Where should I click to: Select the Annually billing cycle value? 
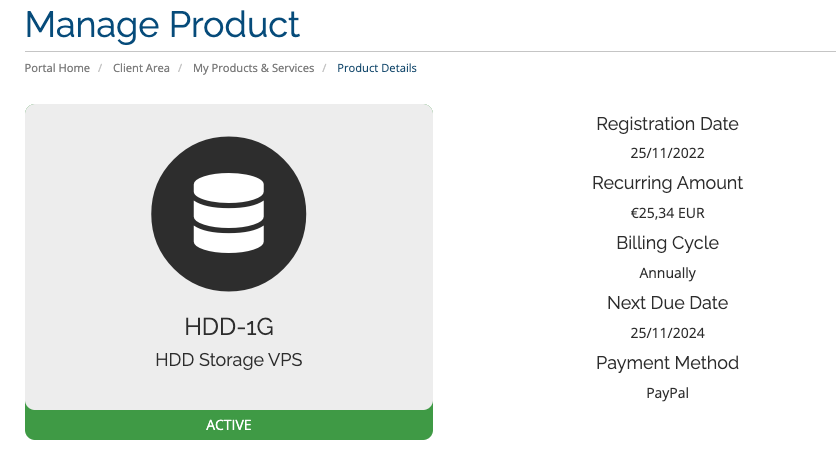(667, 273)
